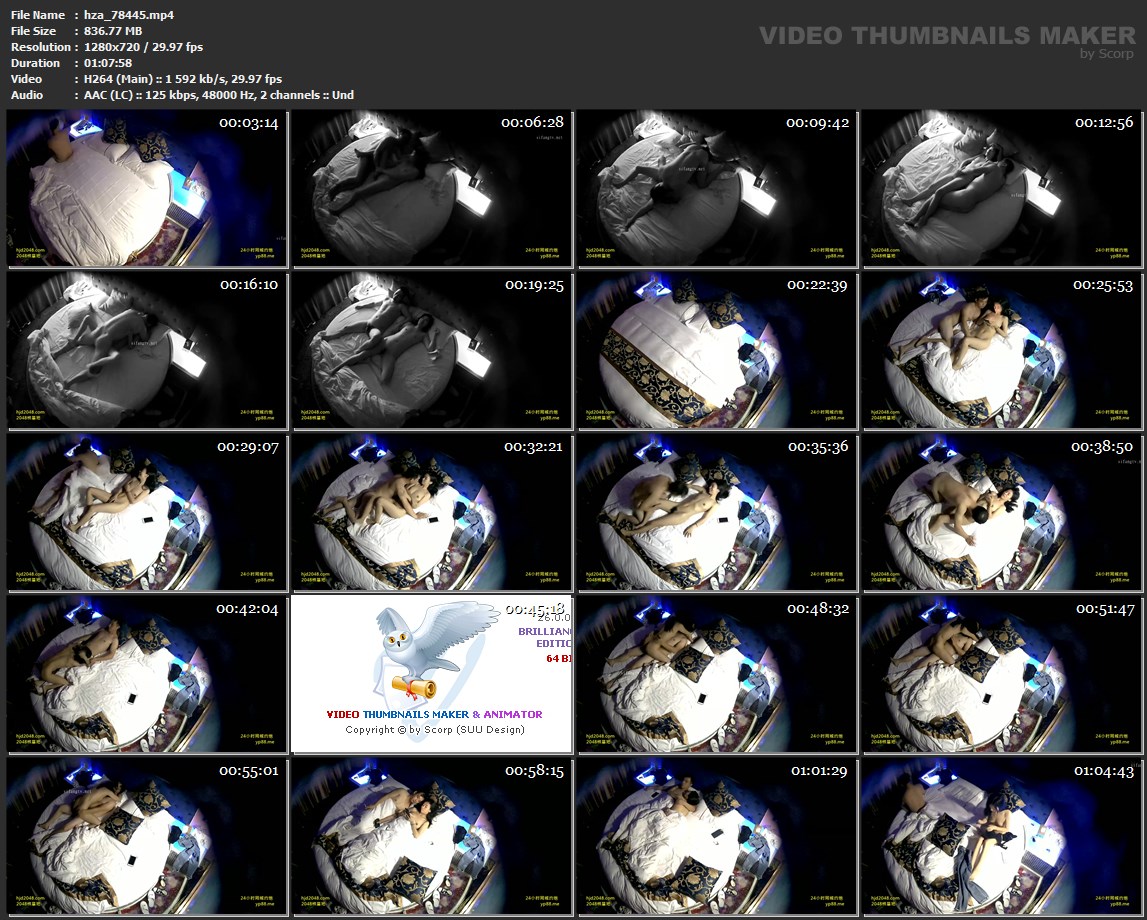This screenshot has width=1147, height=920.
Task: Select the thumbnail at 00:51:47
Action: [x=1001, y=674]
